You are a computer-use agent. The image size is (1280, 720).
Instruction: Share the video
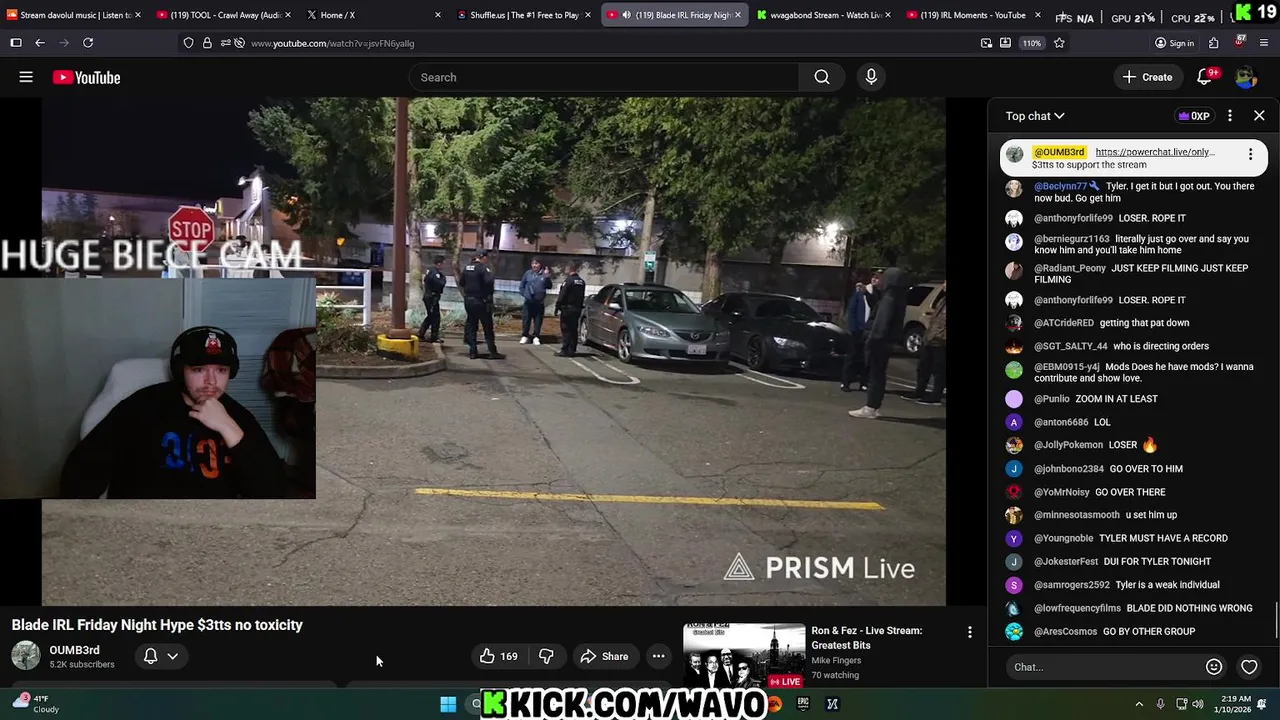[x=604, y=656]
